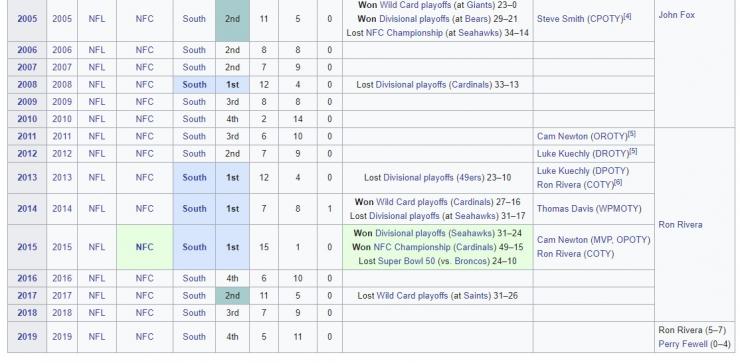The image size is (740, 363).
Task: Open the Super Bowl 50 link
Action: (x=406, y=261)
